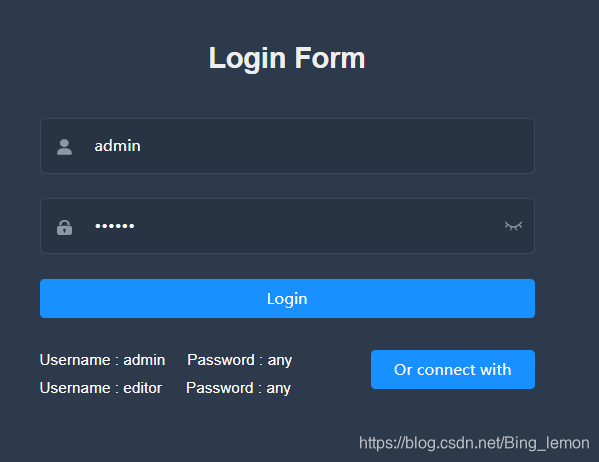Select the 'Username : admin' hint text

[102, 360]
